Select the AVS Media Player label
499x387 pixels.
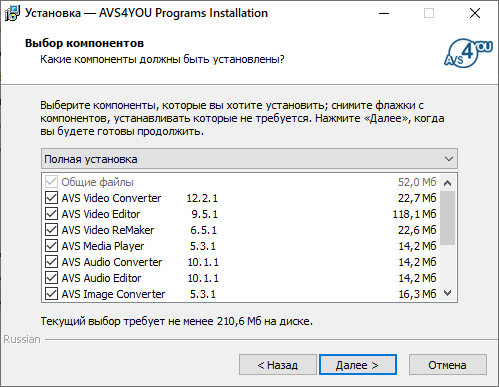(x=103, y=246)
